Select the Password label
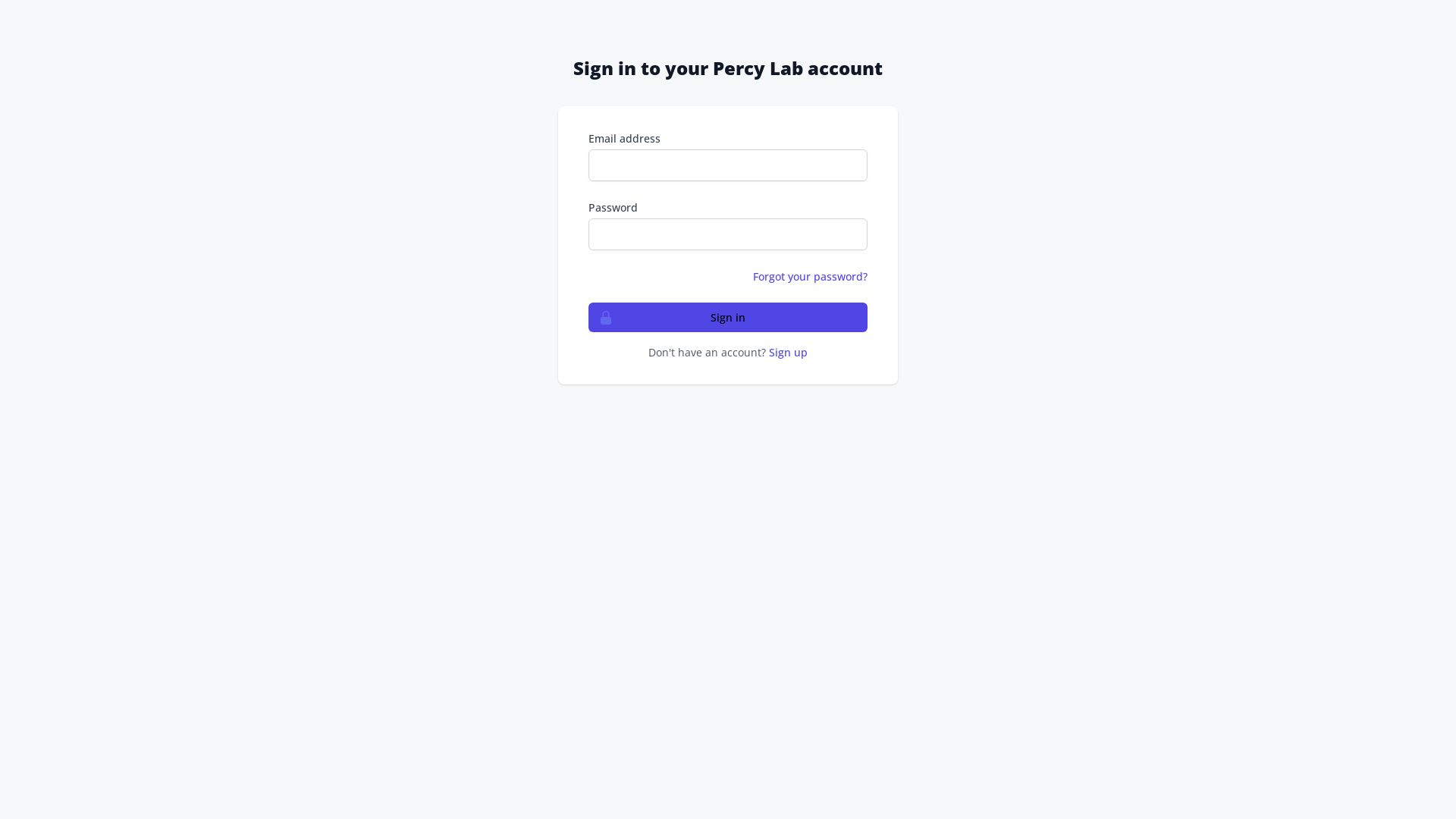Viewport: 1456px width, 819px height. coord(612,207)
